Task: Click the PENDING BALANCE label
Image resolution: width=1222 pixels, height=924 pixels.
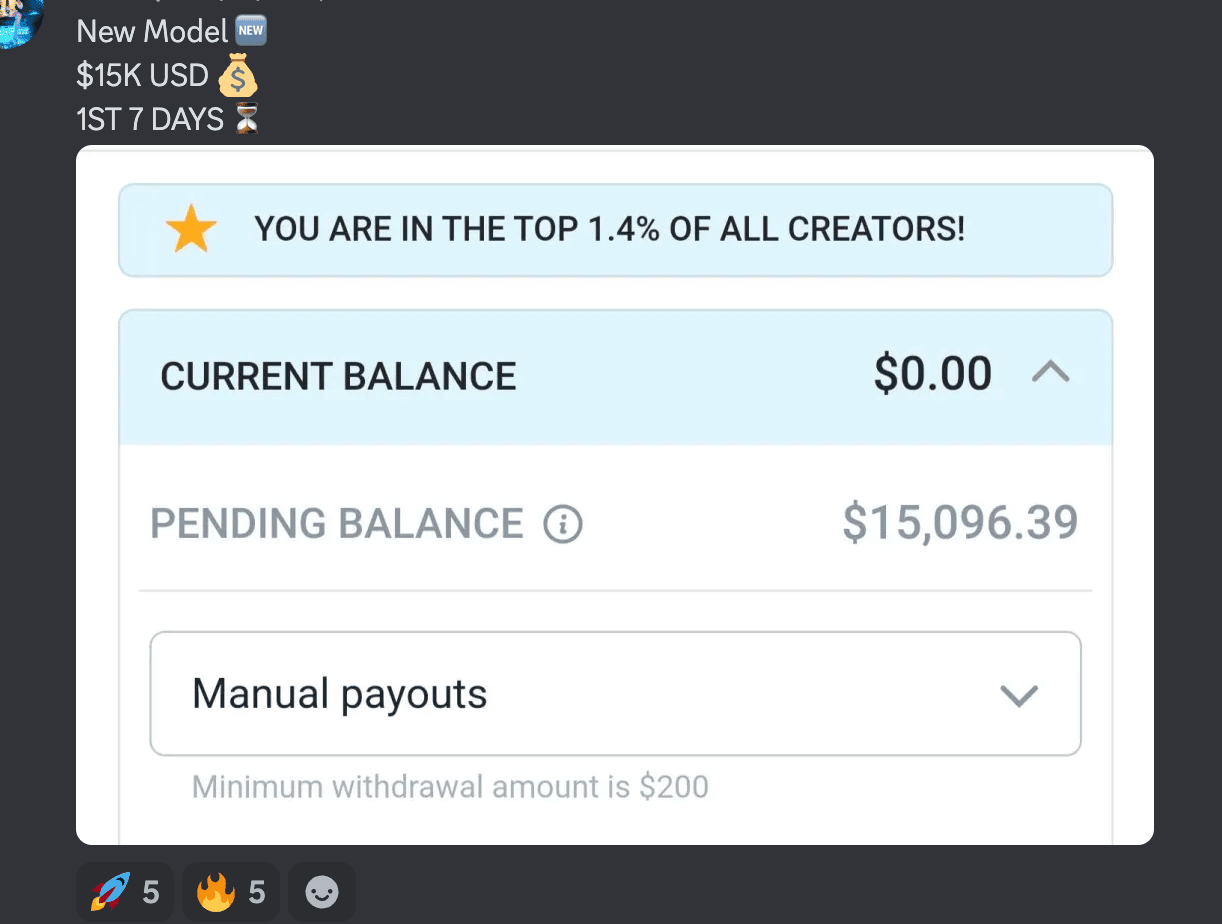Action: click(336, 524)
